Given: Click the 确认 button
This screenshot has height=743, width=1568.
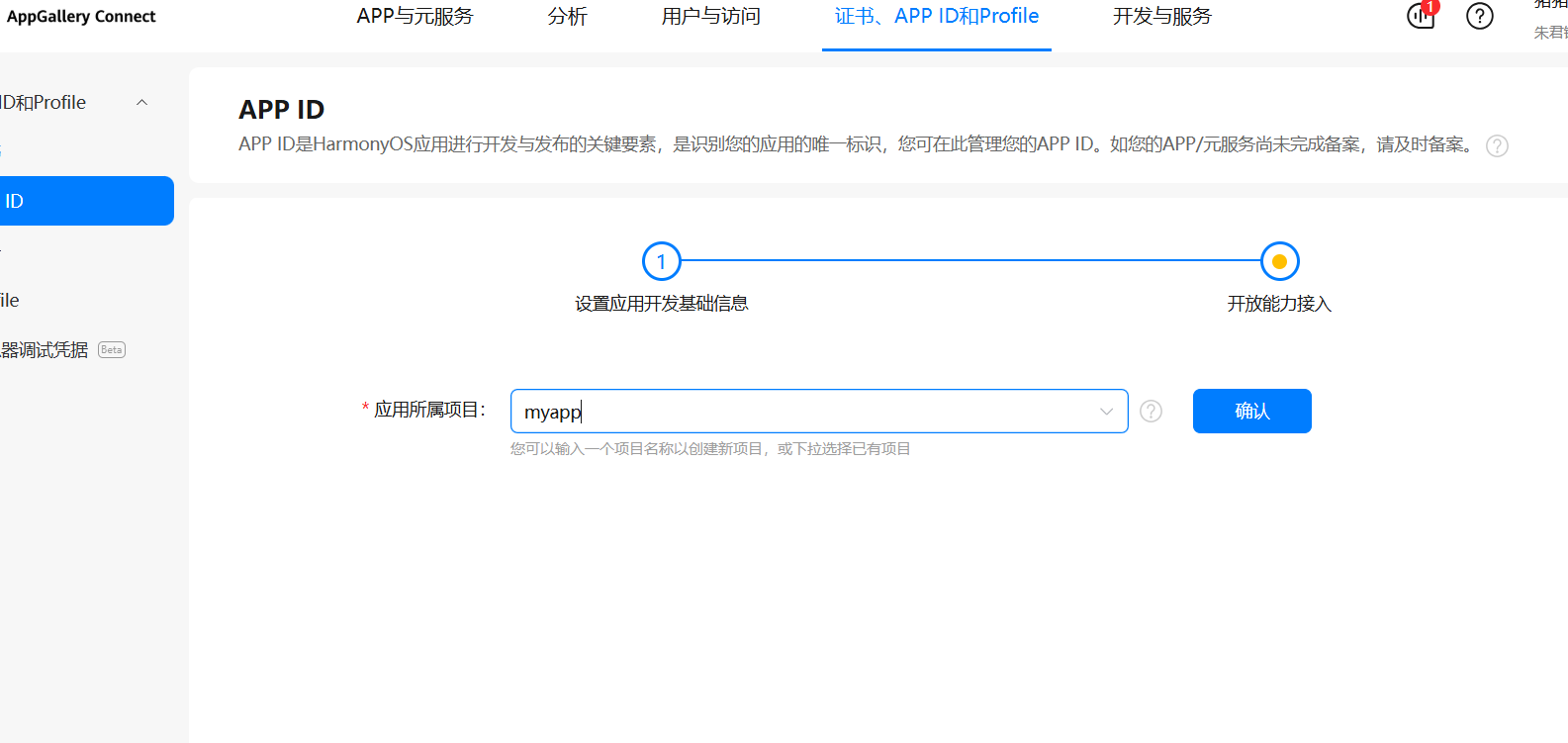Looking at the screenshot, I should point(1252,411).
